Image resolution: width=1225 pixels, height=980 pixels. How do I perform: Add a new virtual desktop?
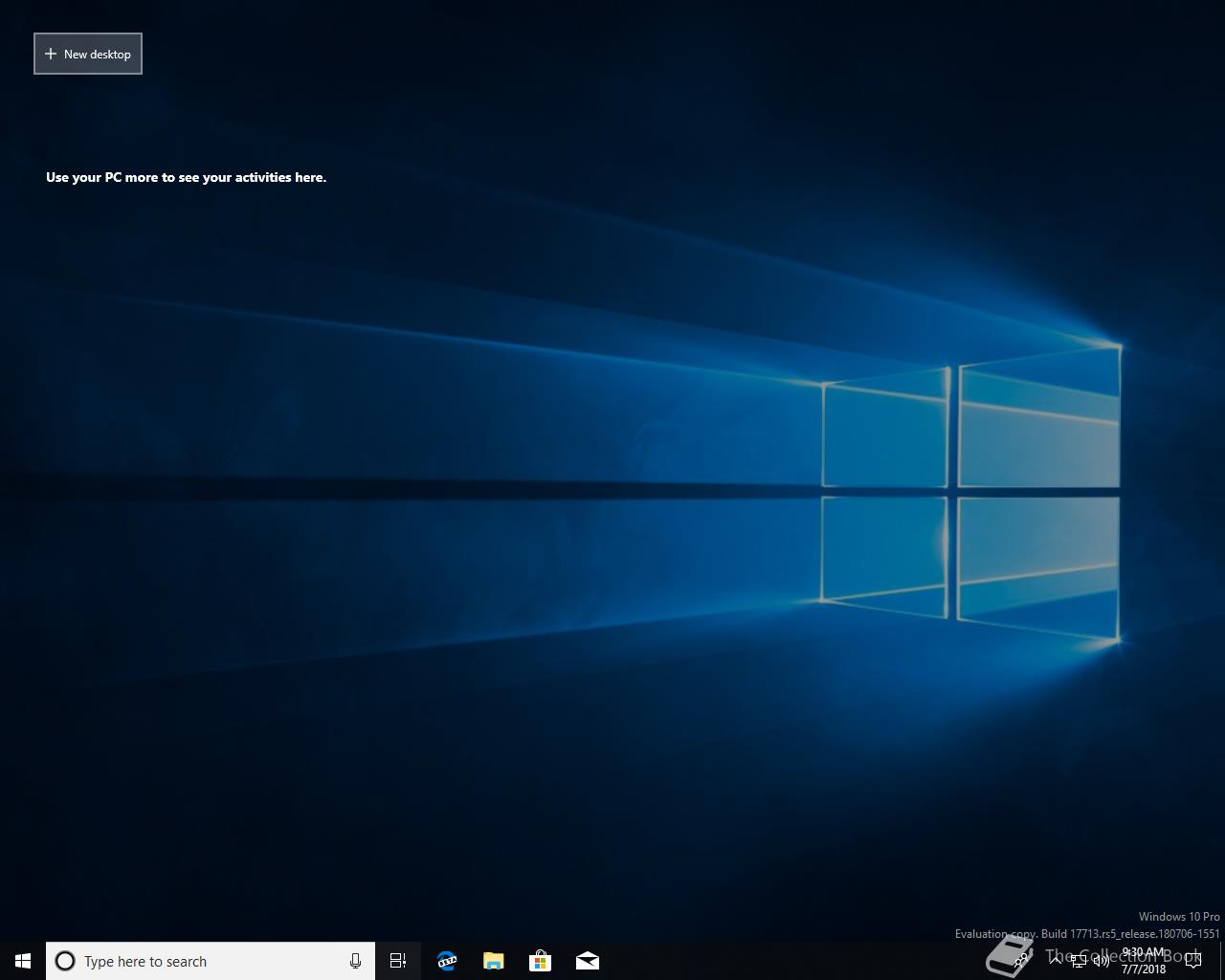tap(88, 54)
